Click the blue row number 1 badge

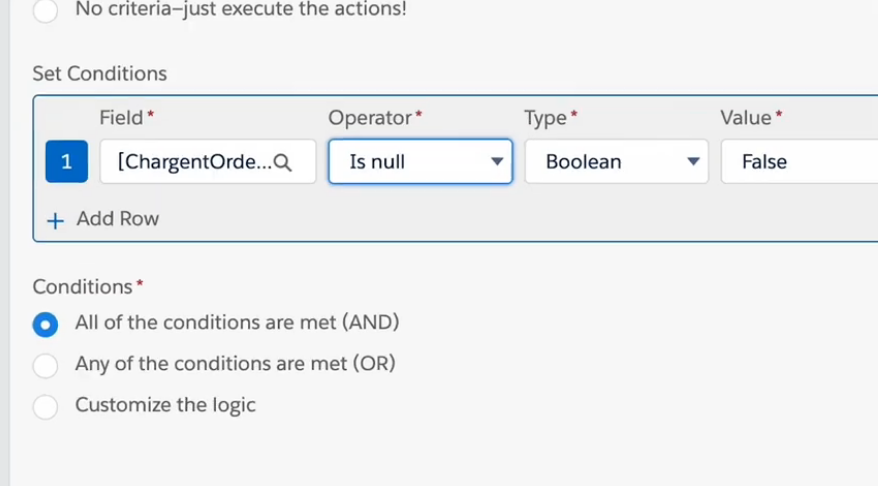coord(67,162)
